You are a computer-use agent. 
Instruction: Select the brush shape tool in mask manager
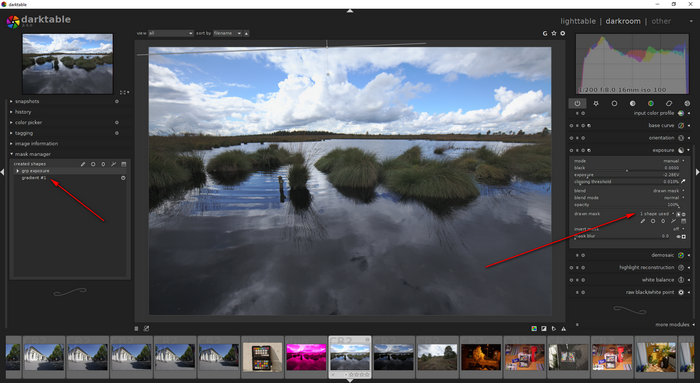pyautogui.click(x=83, y=164)
